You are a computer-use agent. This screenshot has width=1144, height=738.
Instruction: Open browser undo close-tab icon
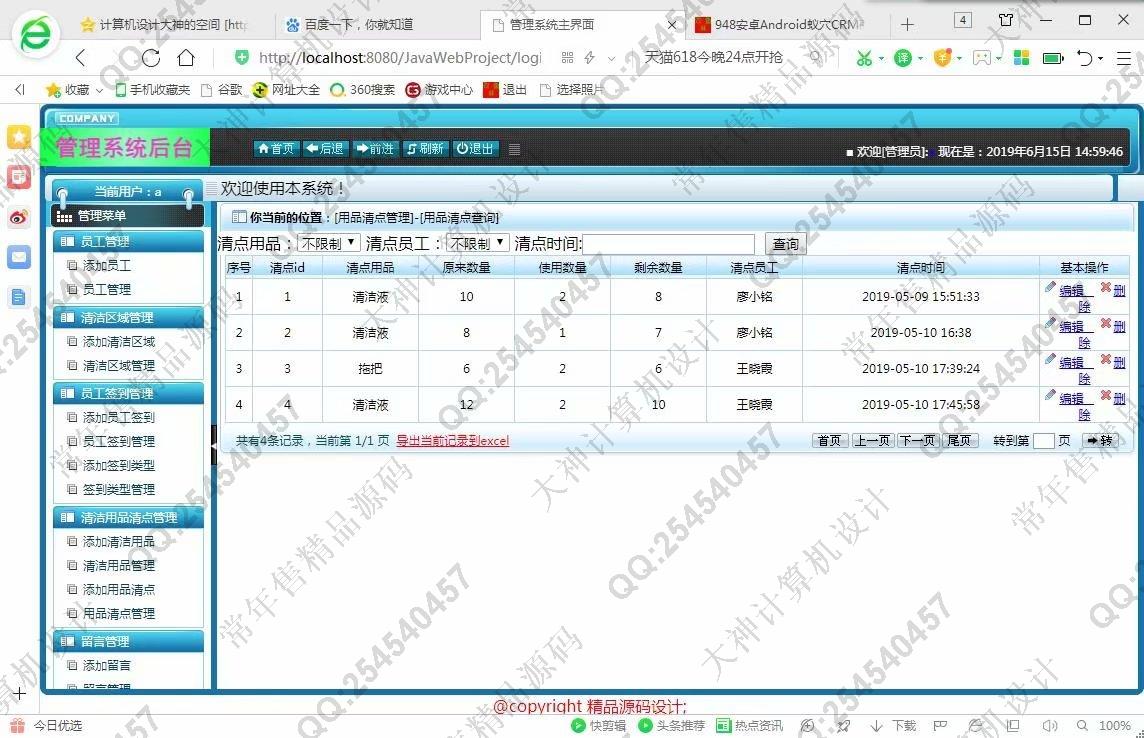point(1085,58)
